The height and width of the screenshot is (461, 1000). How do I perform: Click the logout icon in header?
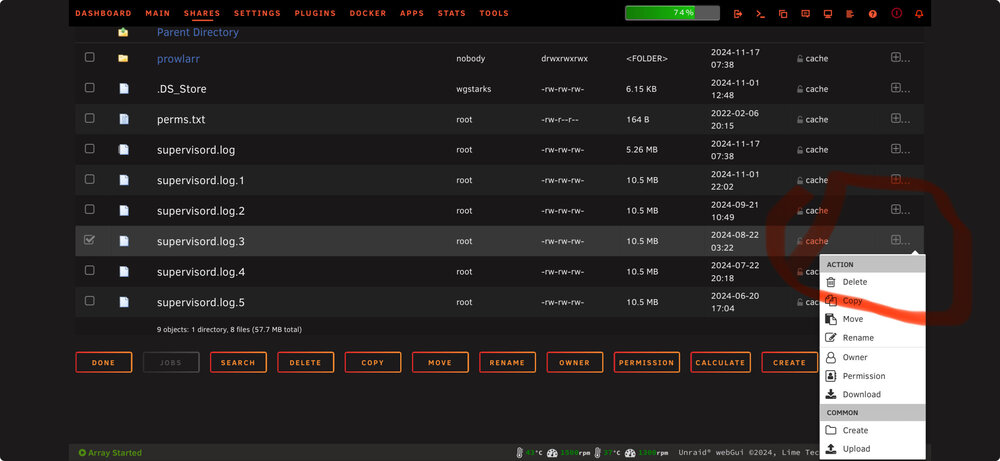738,13
